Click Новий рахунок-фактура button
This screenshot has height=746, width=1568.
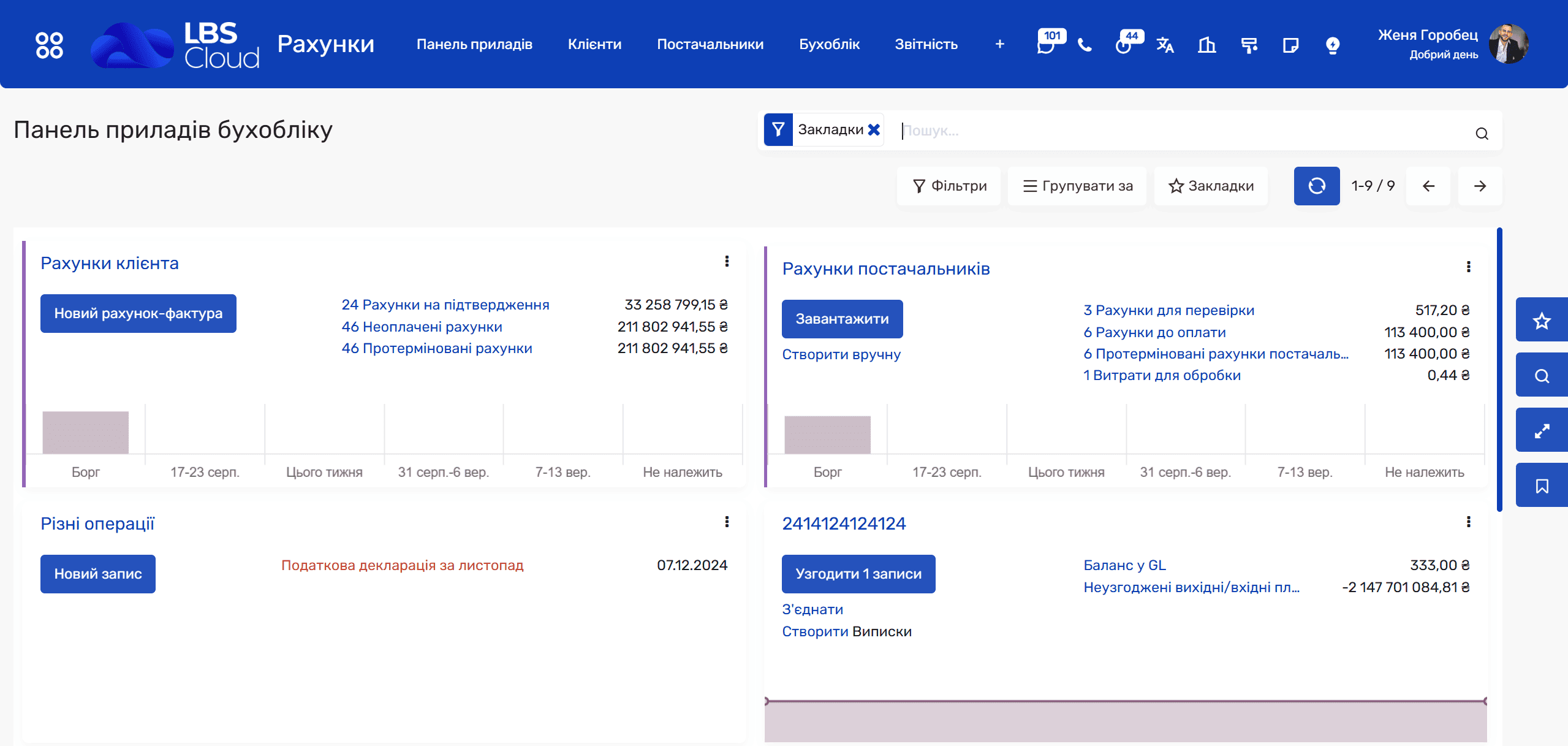coord(138,313)
